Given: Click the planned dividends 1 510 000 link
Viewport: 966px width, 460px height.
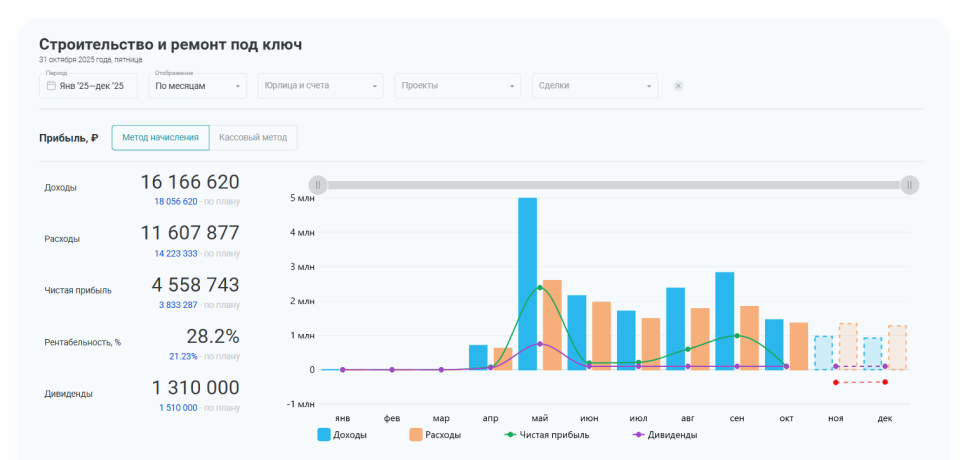Looking at the screenshot, I should (x=177, y=407).
